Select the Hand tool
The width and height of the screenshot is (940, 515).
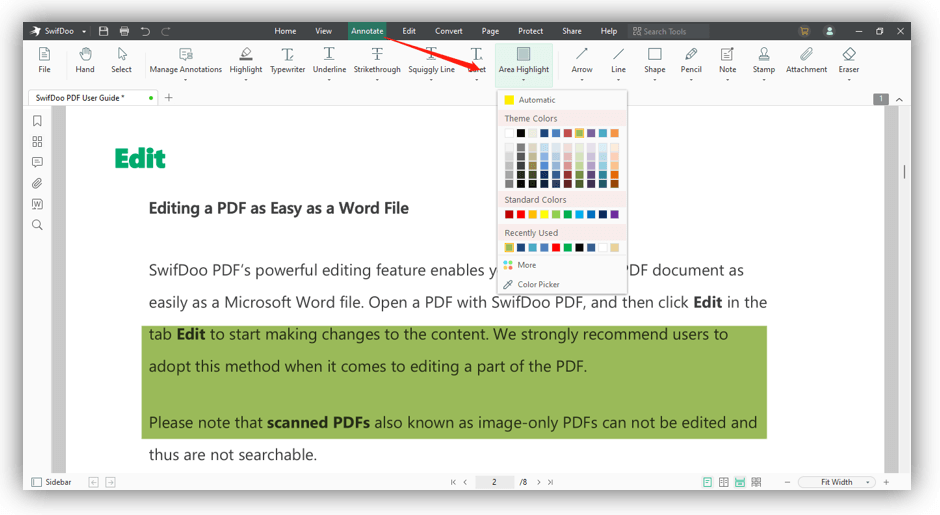(85, 60)
